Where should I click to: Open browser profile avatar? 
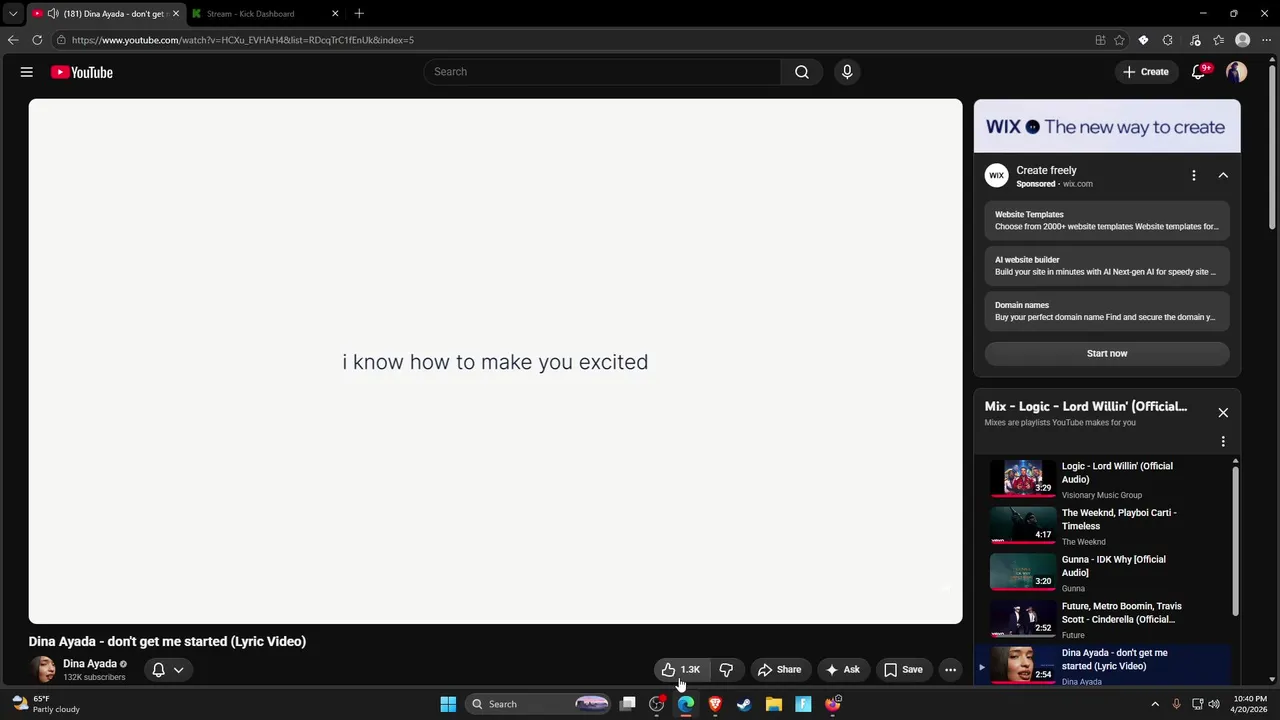click(x=1243, y=40)
